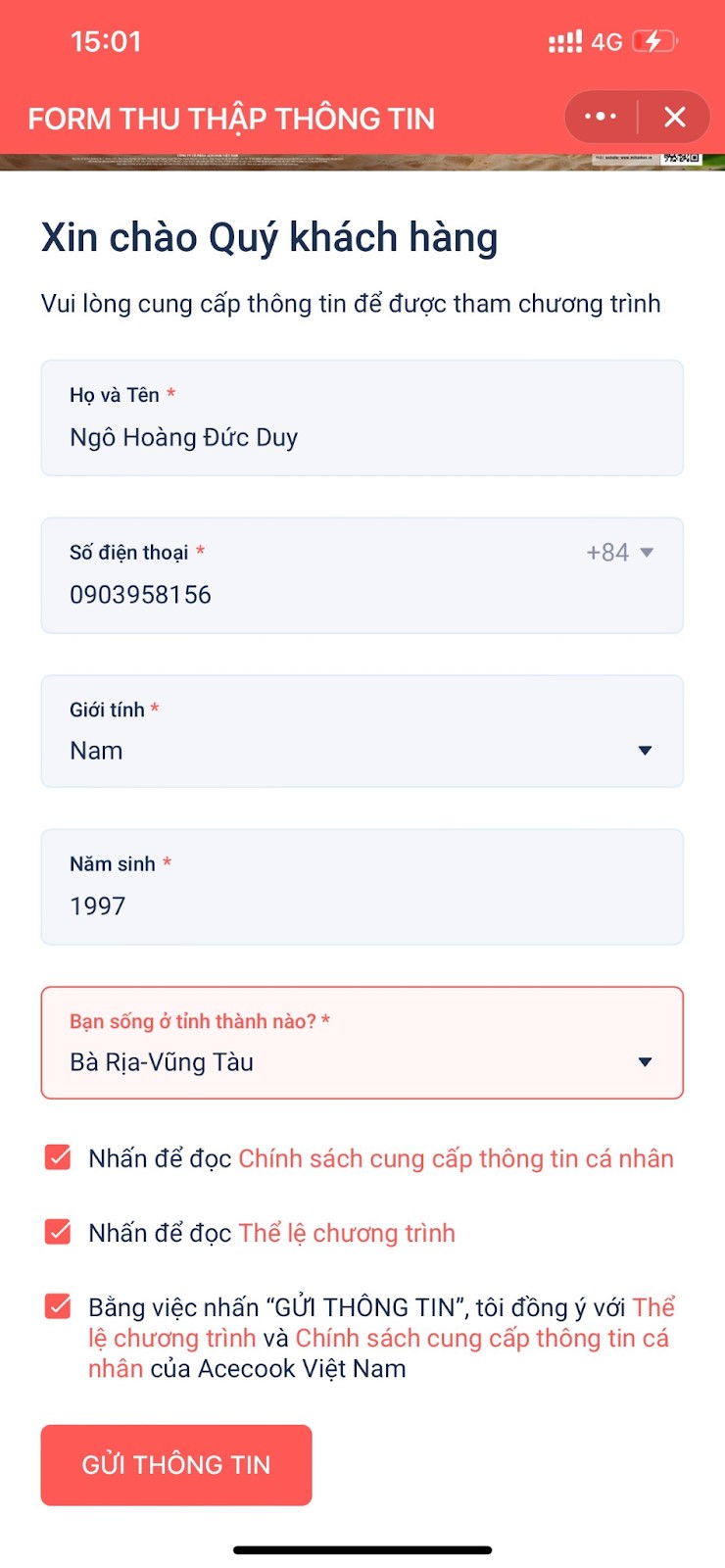
Task: Open the Thể lệ chương trình link in the second checkbox row
Action: tap(347, 1233)
